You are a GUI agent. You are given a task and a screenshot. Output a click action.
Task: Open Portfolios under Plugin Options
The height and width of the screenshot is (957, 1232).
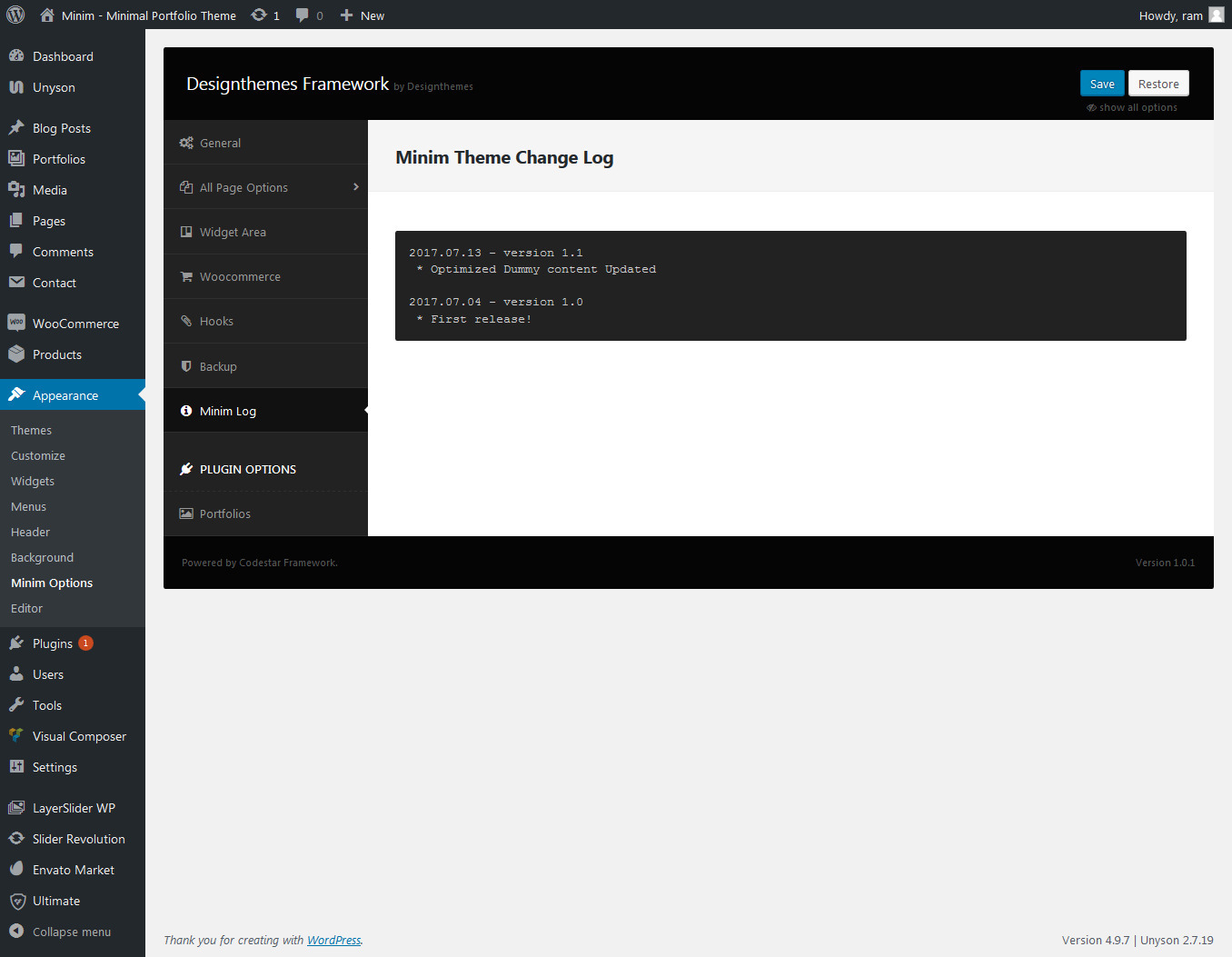point(265,513)
